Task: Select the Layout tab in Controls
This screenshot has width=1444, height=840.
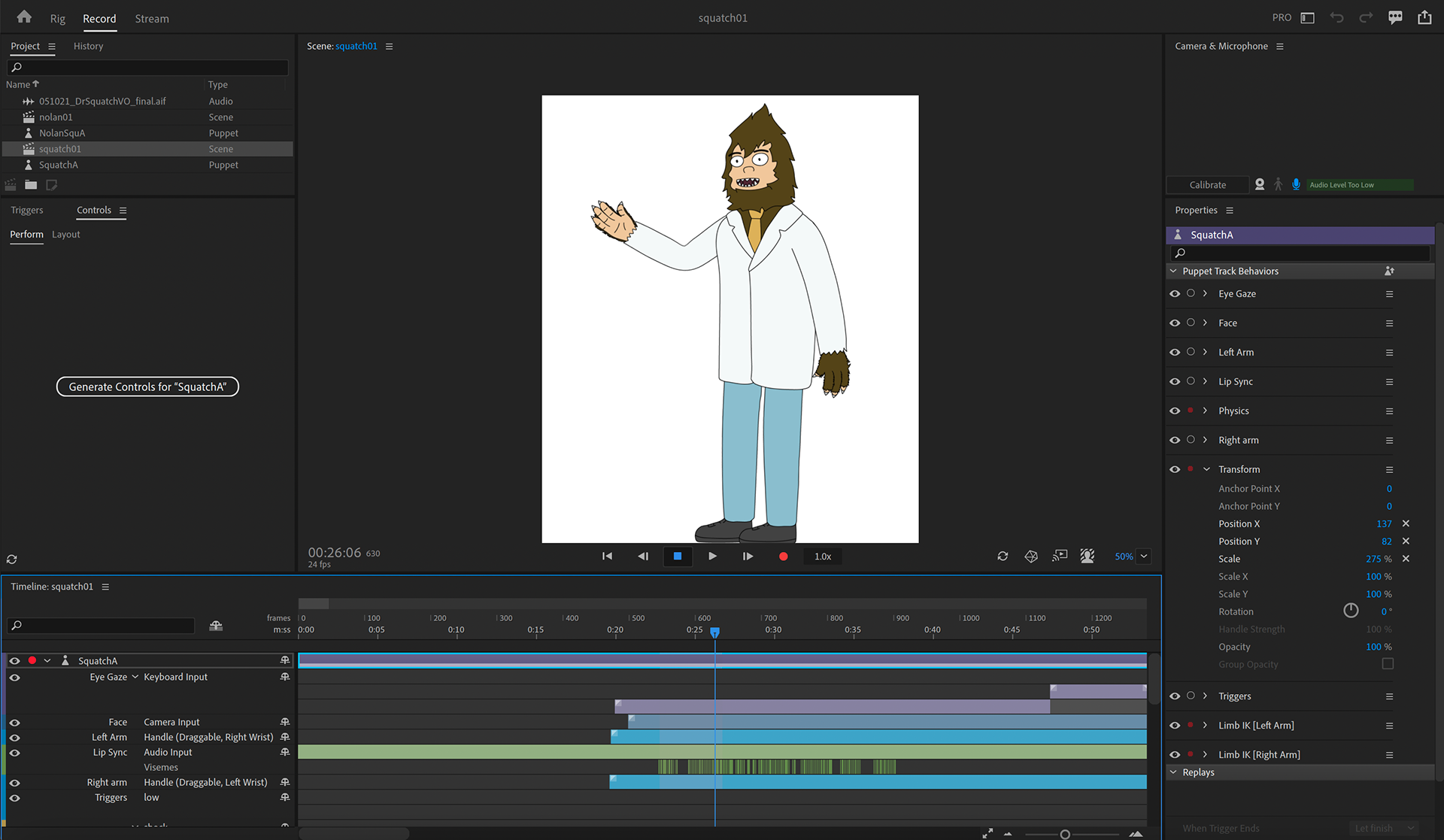Action: (x=65, y=235)
